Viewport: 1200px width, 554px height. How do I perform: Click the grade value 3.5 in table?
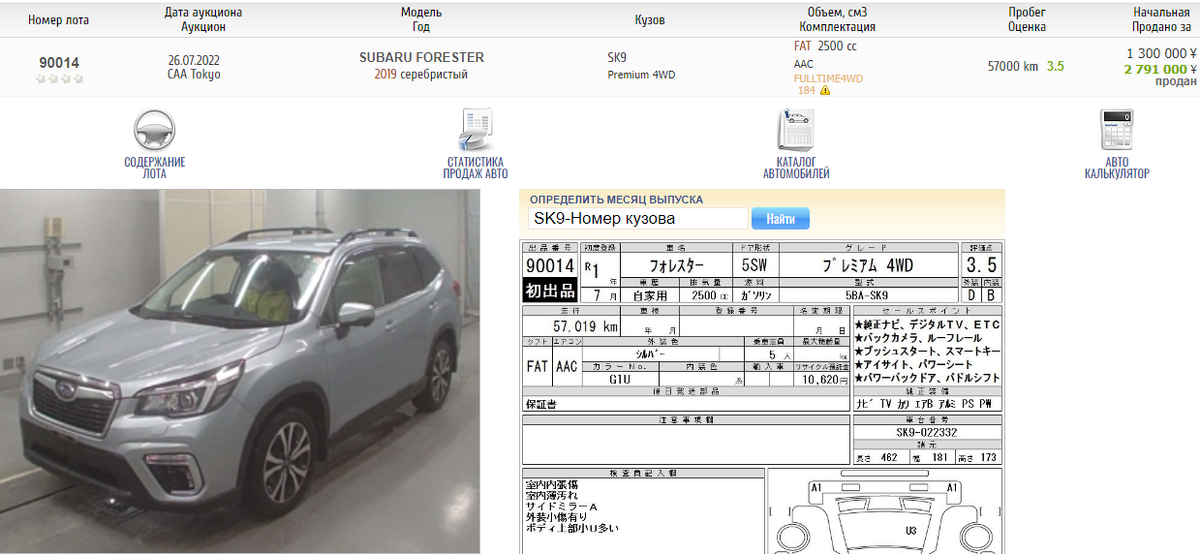tap(1055, 66)
